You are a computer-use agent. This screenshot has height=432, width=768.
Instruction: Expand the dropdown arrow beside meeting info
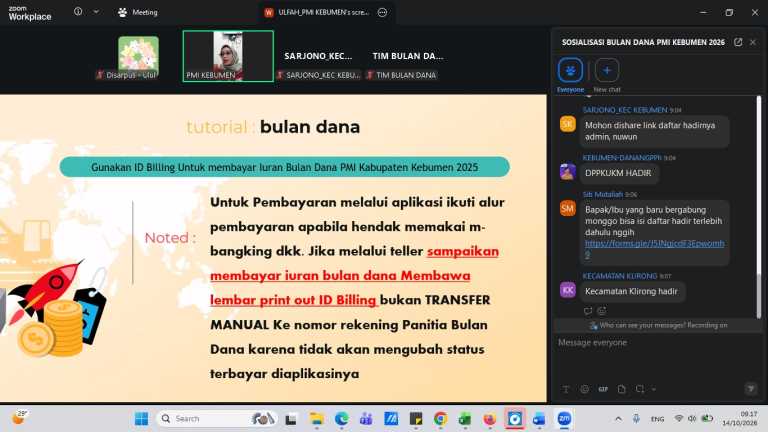[x=96, y=11]
